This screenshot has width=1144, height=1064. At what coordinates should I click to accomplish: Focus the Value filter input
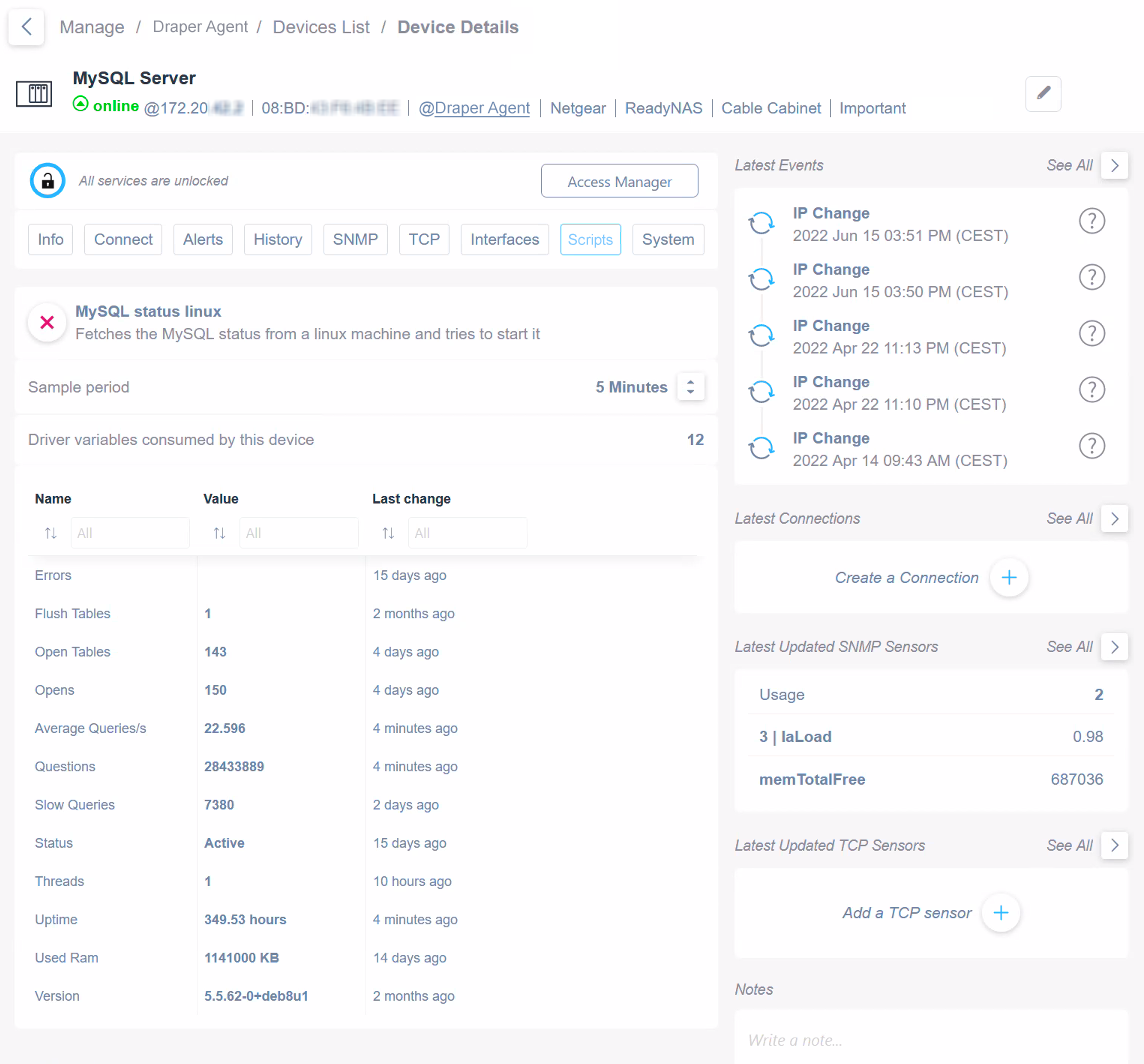pos(299,533)
